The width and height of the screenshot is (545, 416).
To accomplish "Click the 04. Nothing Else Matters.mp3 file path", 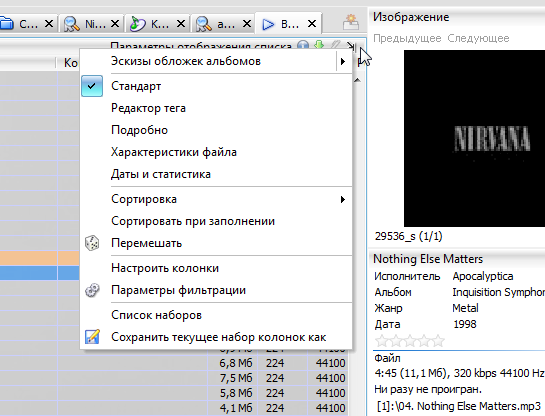I will 459,406.
